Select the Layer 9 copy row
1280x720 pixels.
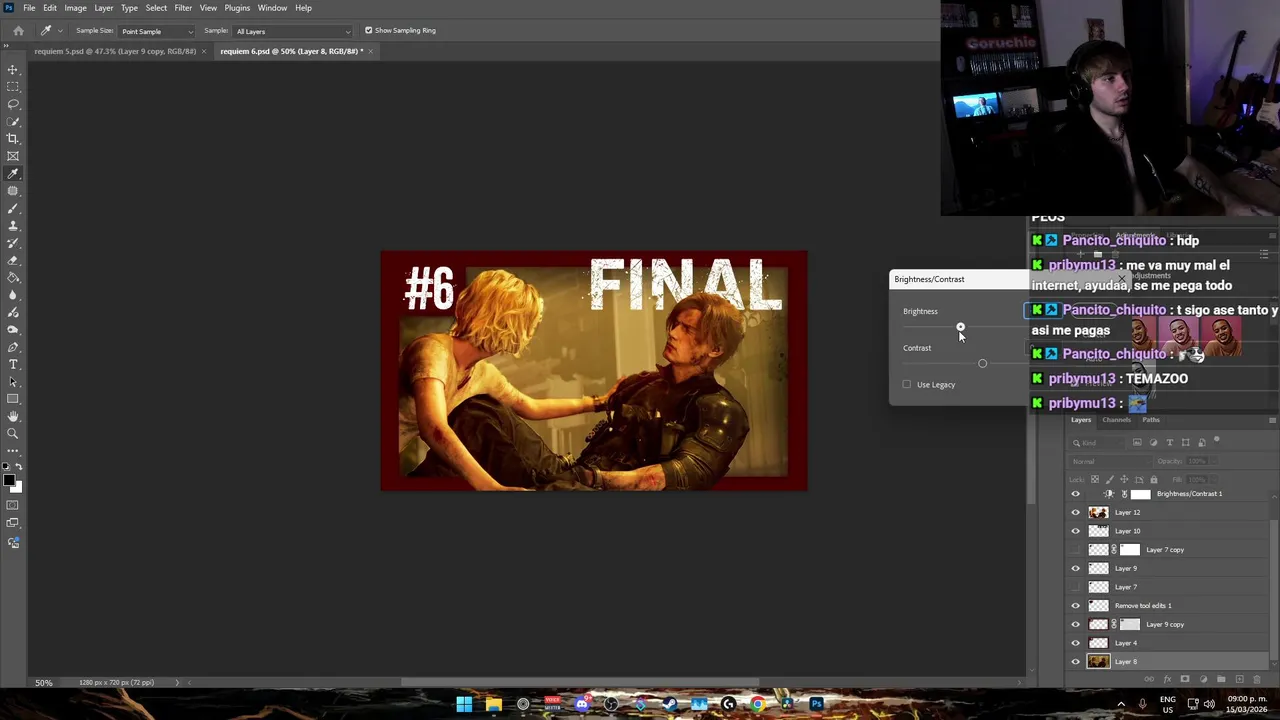point(1168,624)
